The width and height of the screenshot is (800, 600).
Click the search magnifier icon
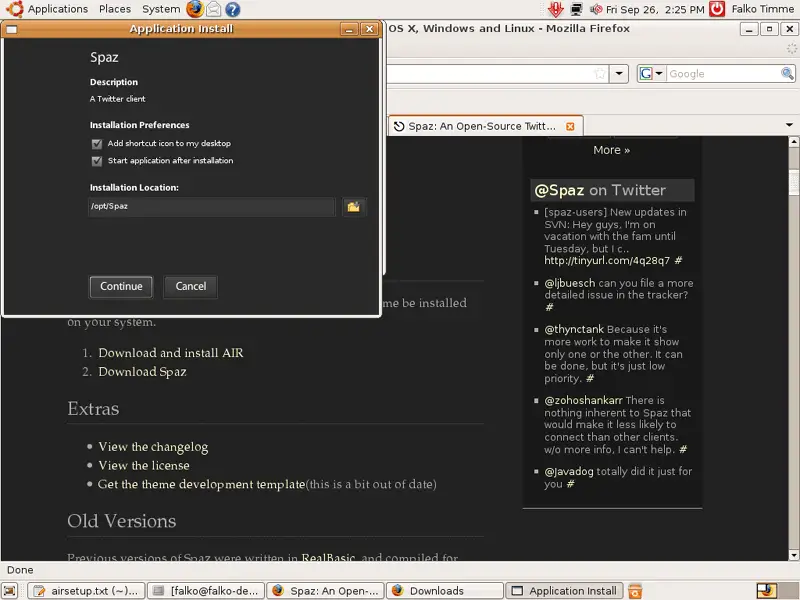pos(787,73)
